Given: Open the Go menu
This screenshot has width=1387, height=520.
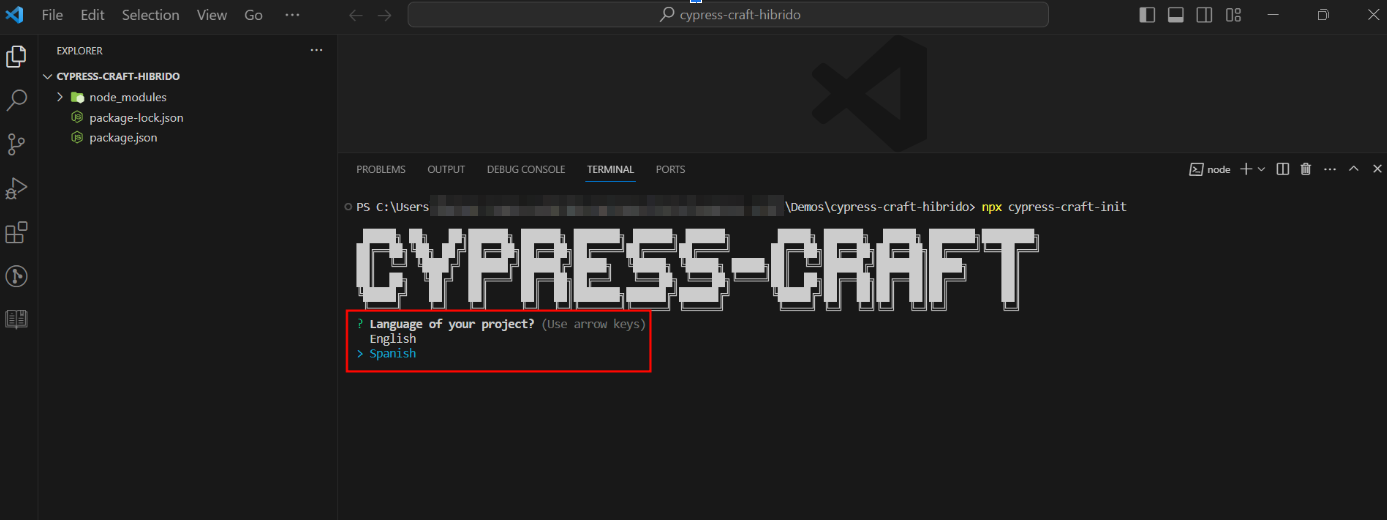Looking at the screenshot, I should 254,15.
